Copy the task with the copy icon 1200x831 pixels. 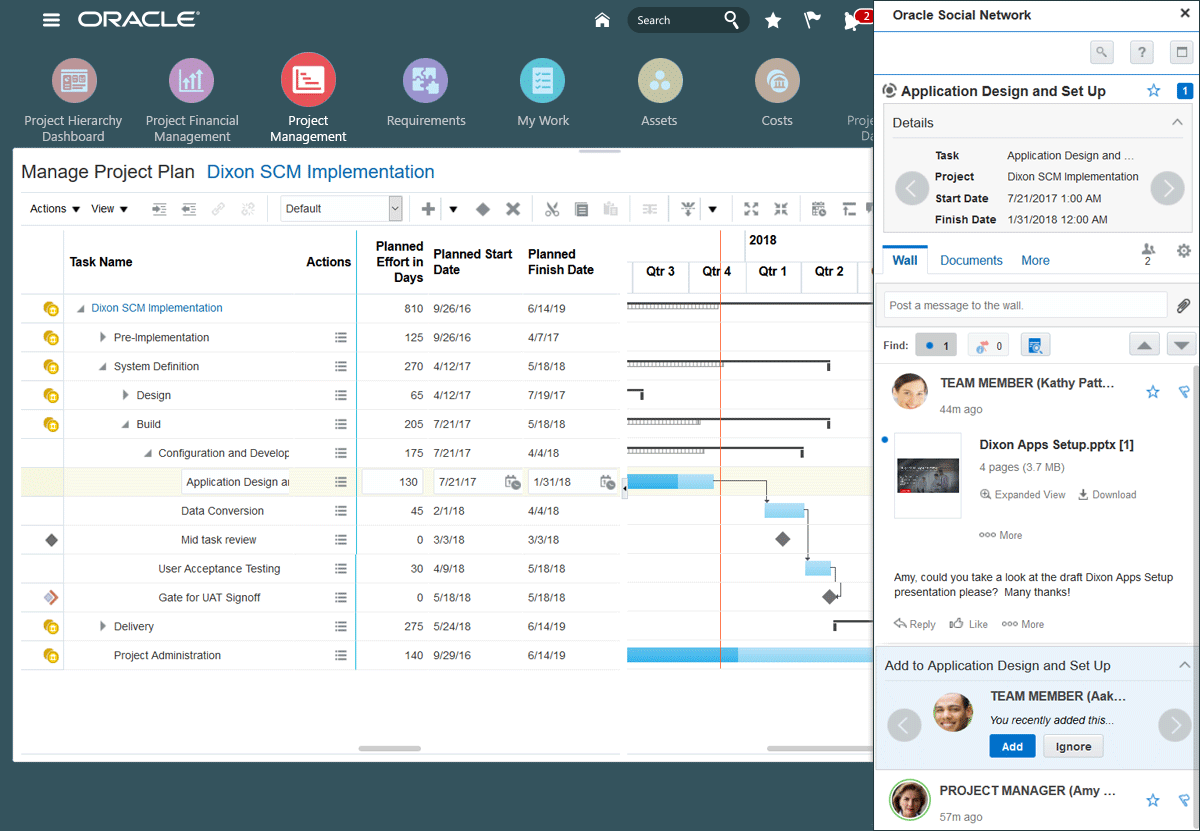(583, 209)
